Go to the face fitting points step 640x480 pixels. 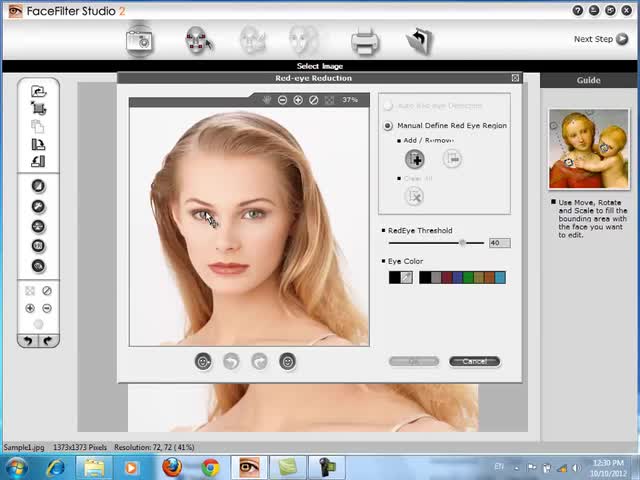coord(199,40)
